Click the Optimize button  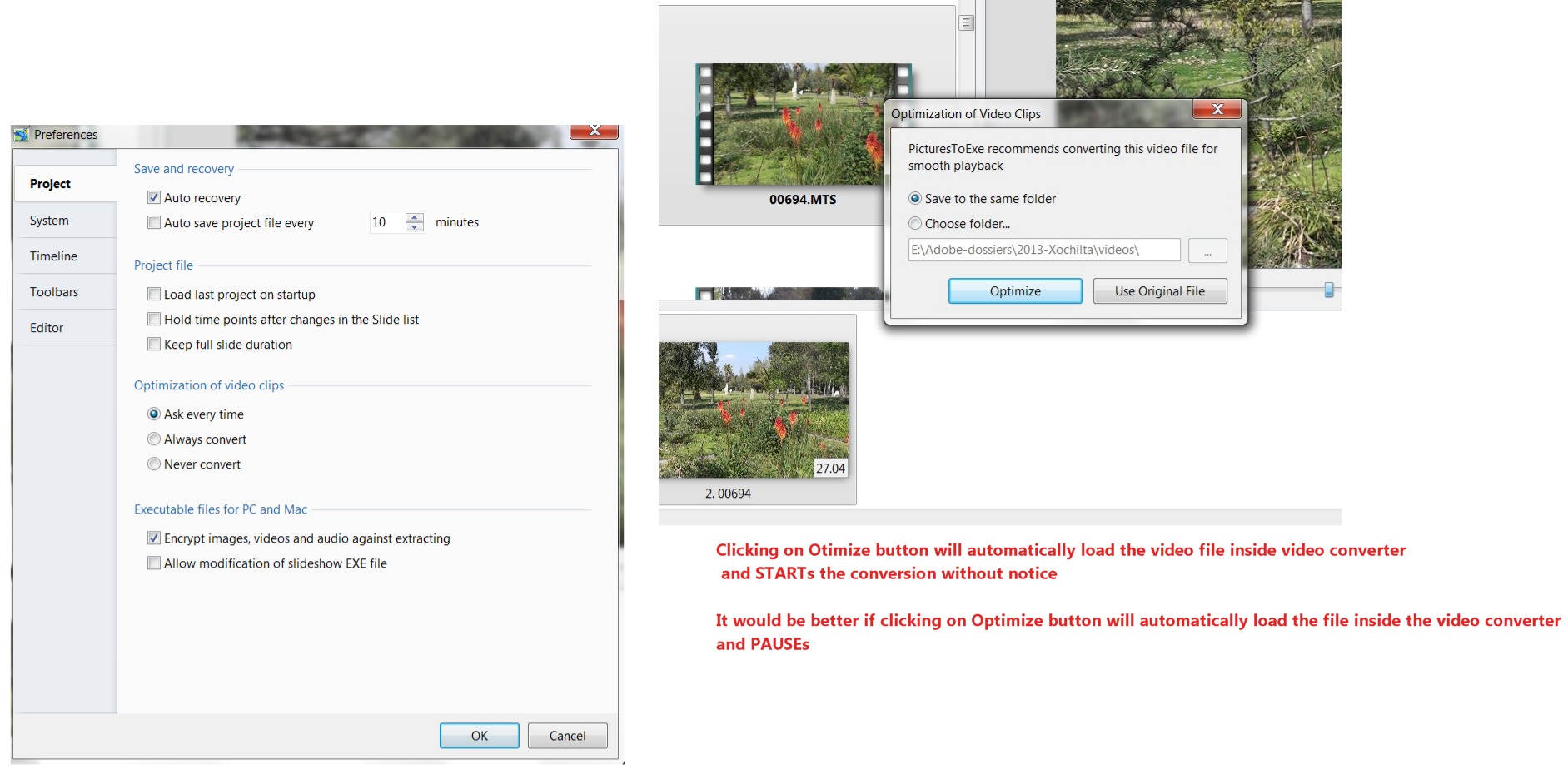(x=1014, y=291)
